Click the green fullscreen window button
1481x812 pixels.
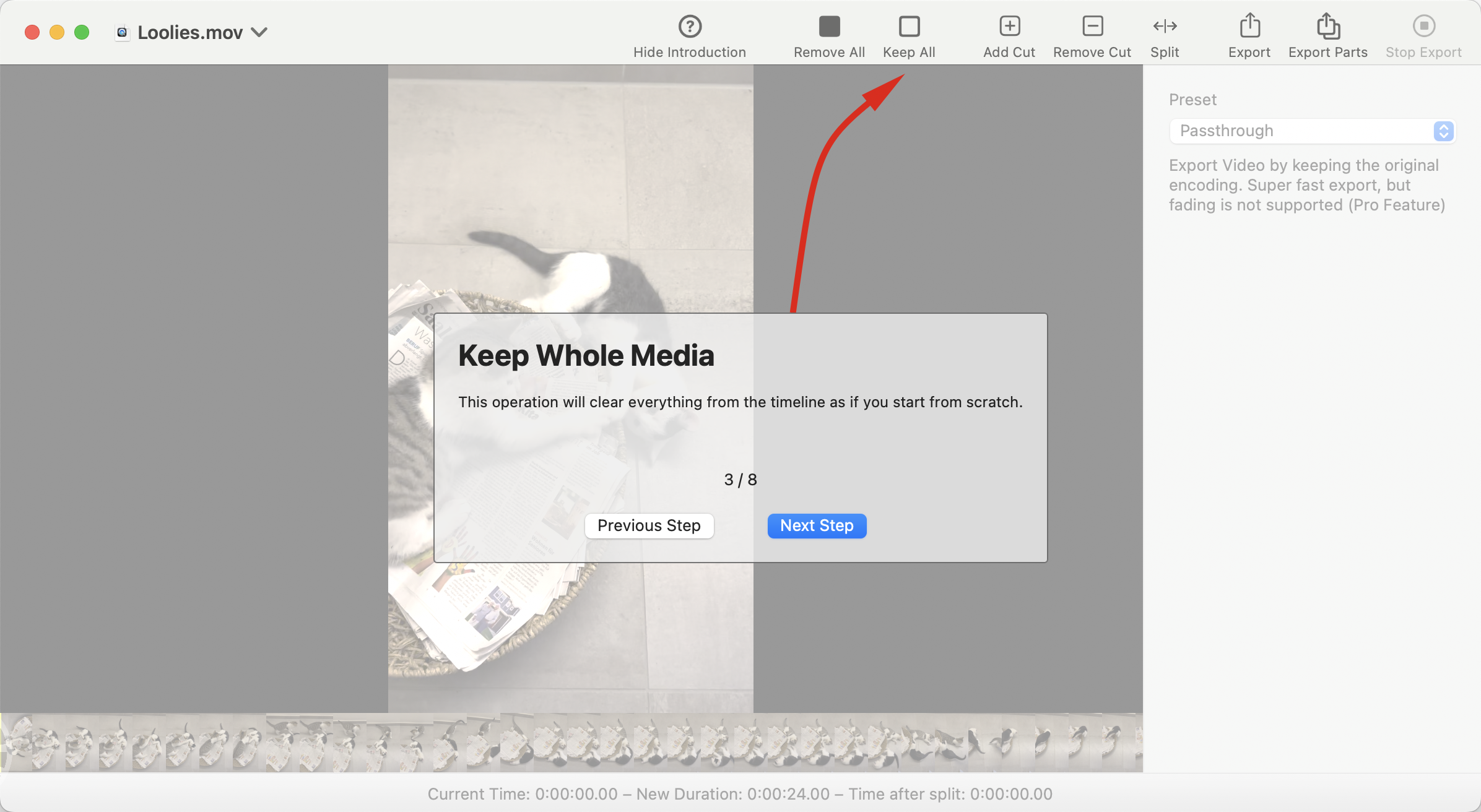82,32
